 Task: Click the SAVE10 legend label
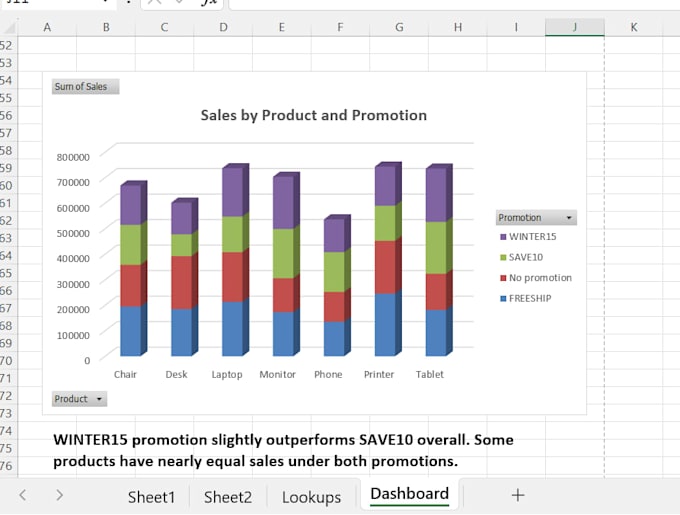click(526, 258)
